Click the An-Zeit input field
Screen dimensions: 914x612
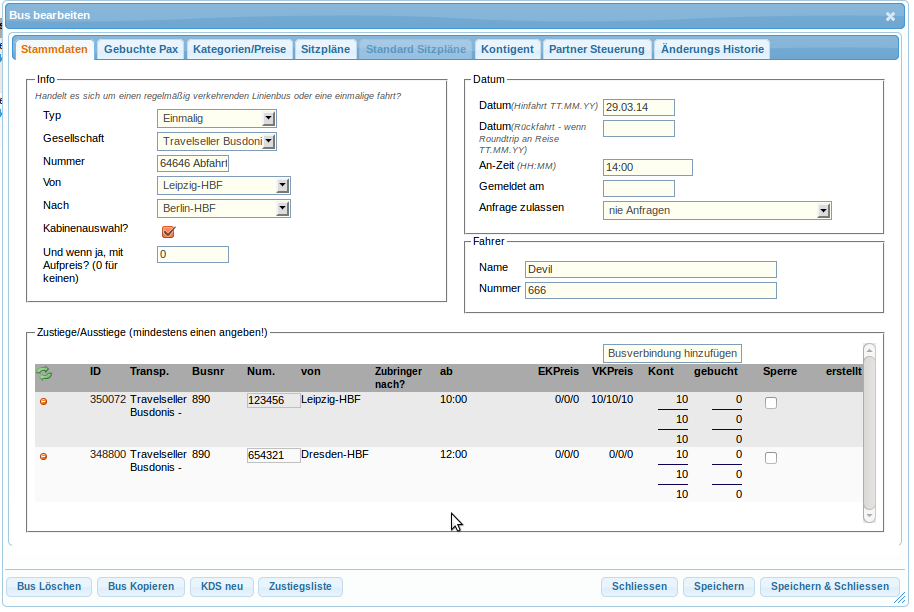click(x=647, y=168)
